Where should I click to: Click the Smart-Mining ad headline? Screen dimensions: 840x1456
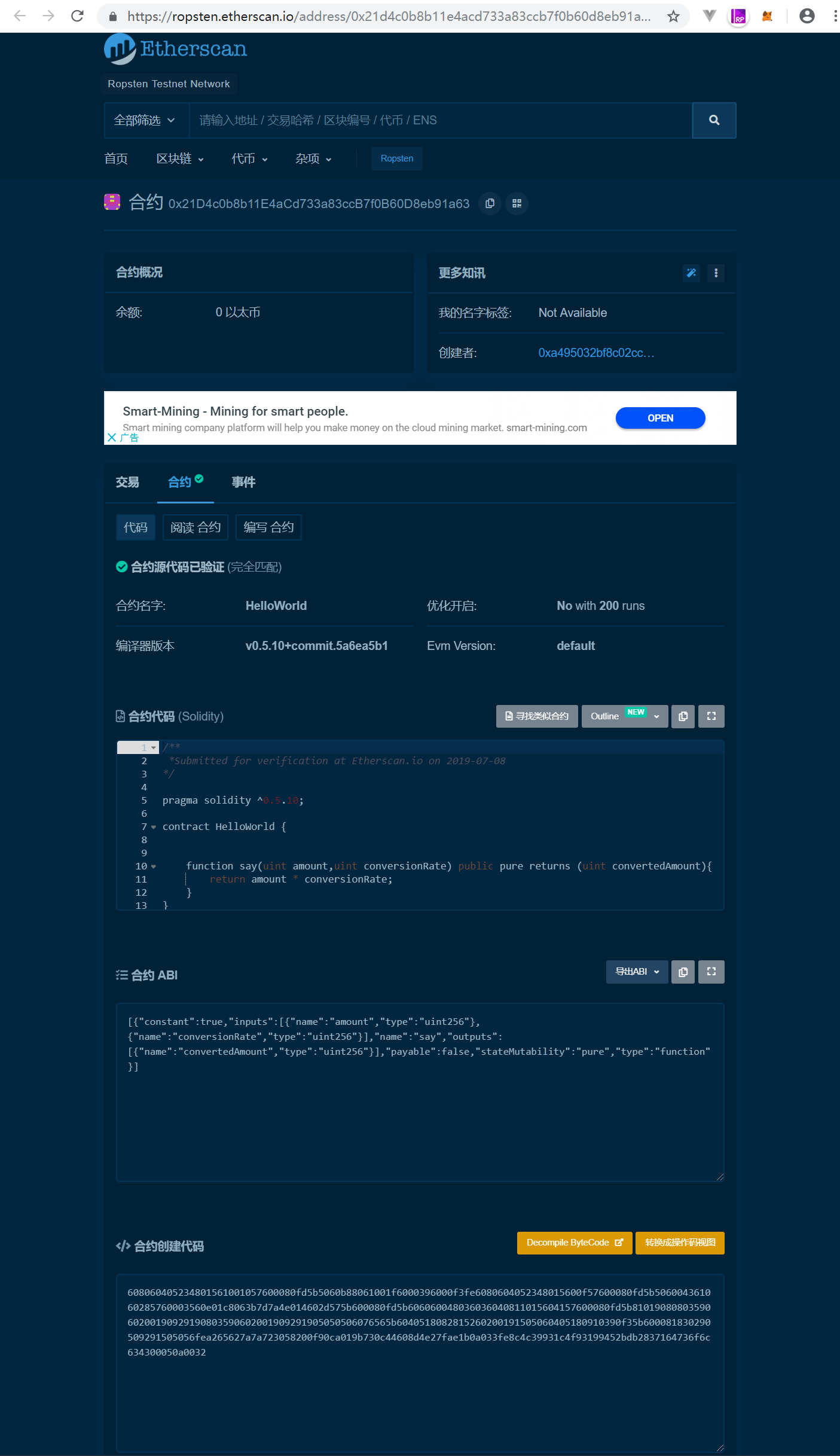click(x=236, y=411)
